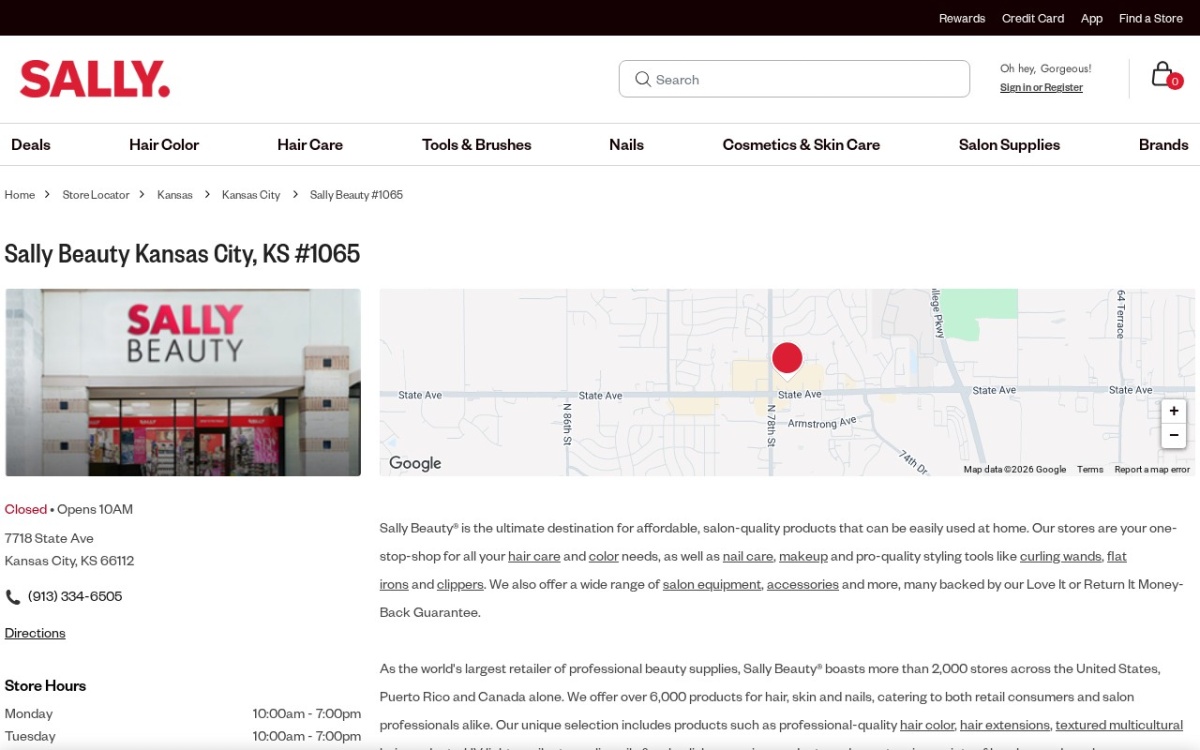Go to Kansas City breadcrumb
Screen dimensions: 1200x750
251,195
